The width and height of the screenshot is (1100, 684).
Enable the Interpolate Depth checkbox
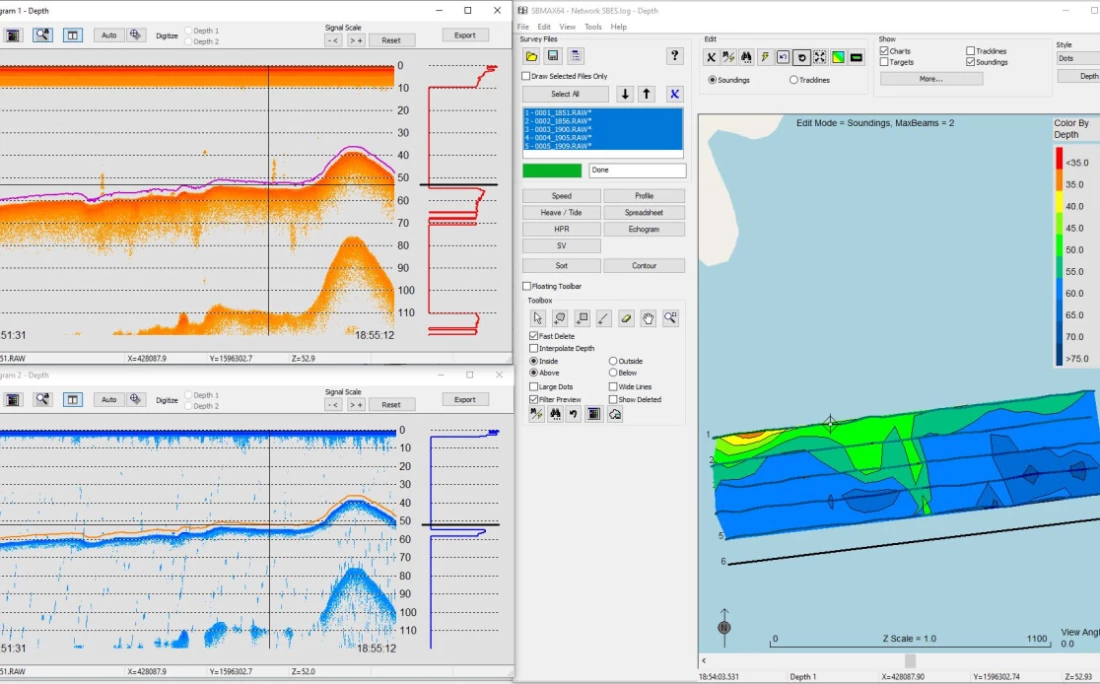[534, 349]
